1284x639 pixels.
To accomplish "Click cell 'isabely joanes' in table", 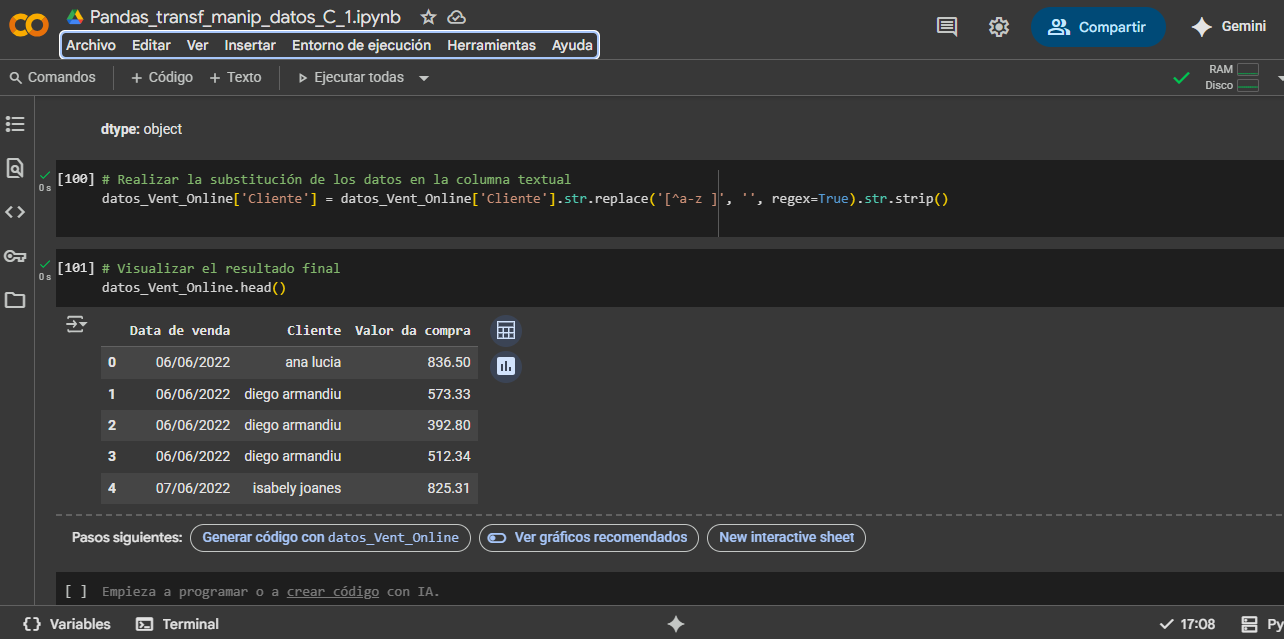I will tap(297, 488).
